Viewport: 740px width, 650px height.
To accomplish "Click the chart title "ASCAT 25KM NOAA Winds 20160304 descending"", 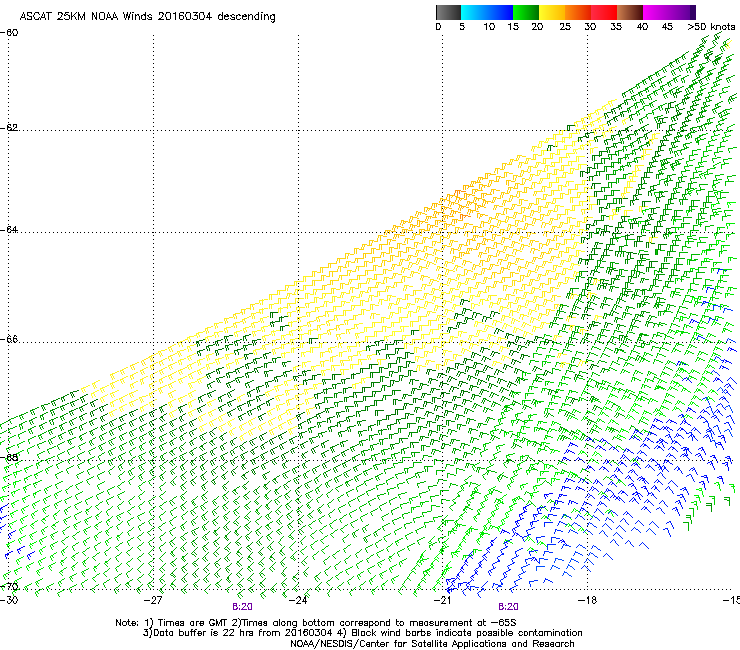I will click(x=147, y=16).
